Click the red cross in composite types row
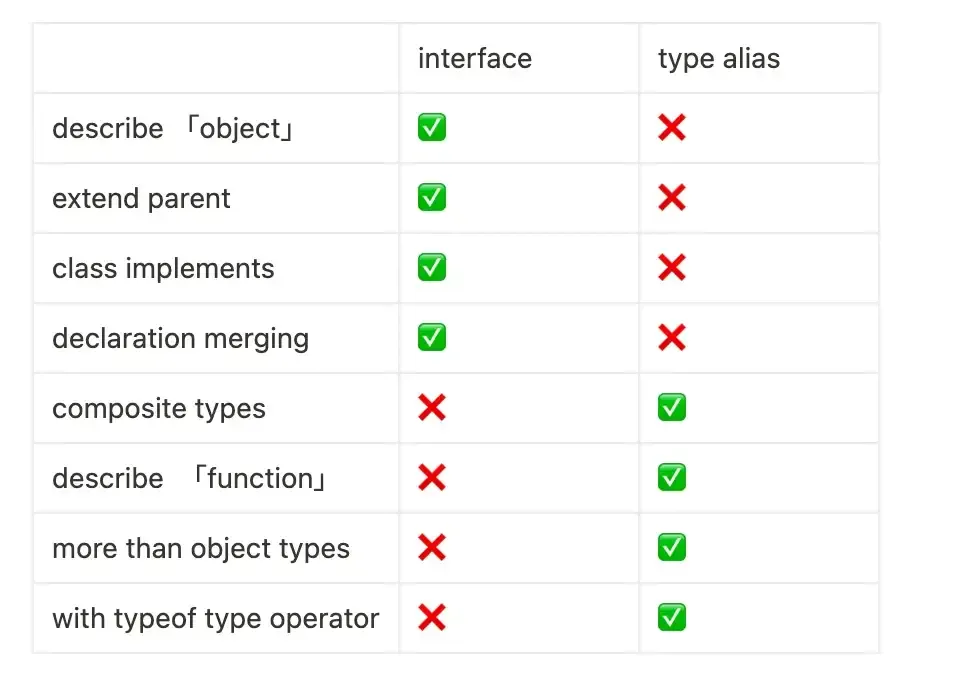Screen dimensions: 968x688 [x=432, y=408]
